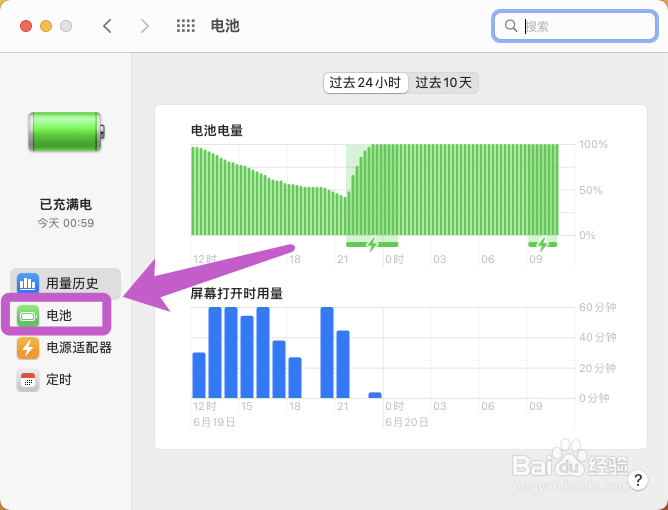
Task: Click the blue usage history chart icon
Action: point(28,283)
